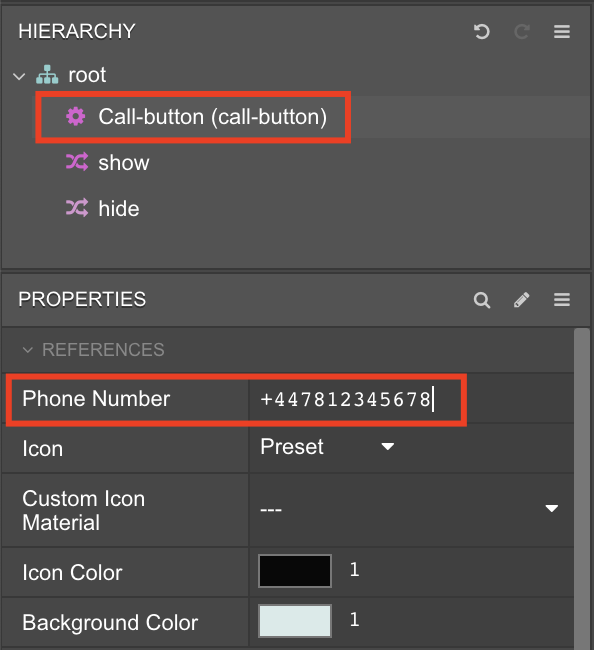The image size is (594, 650).
Task: Click the undo icon in Hierarchy header
Action: [x=482, y=32]
